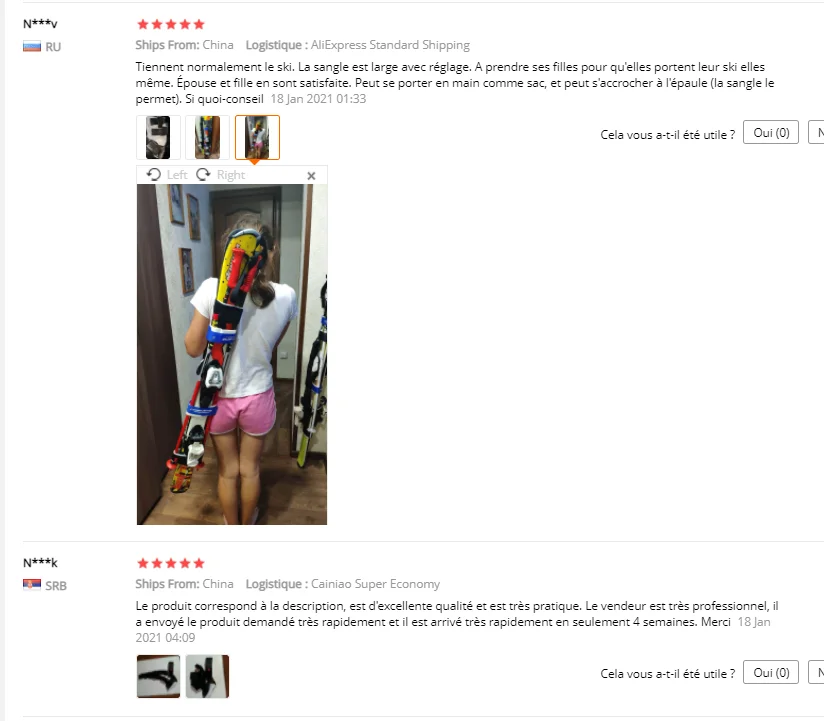The width and height of the screenshot is (824, 721).
Task: Open second thumbnail in N***k's review
Action: [208, 676]
